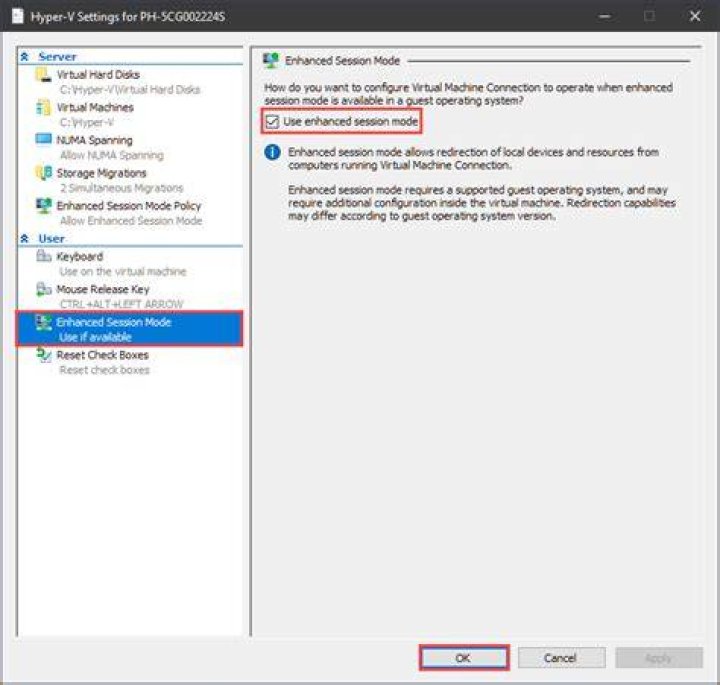The width and height of the screenshot is (720, 685).
Task: Click the 'Reset check boxes' subtext
Action: [x=104, y=370]
